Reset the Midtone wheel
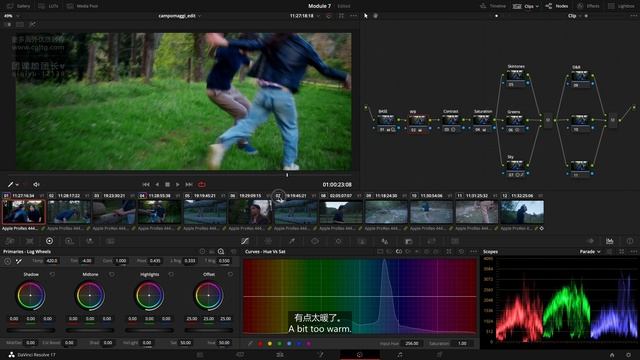 [111, 275]
